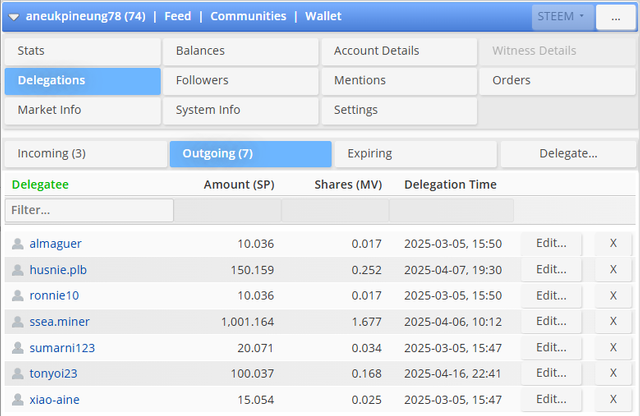Open the Wallet link in header
640x416 pixels.
[323, 16]
